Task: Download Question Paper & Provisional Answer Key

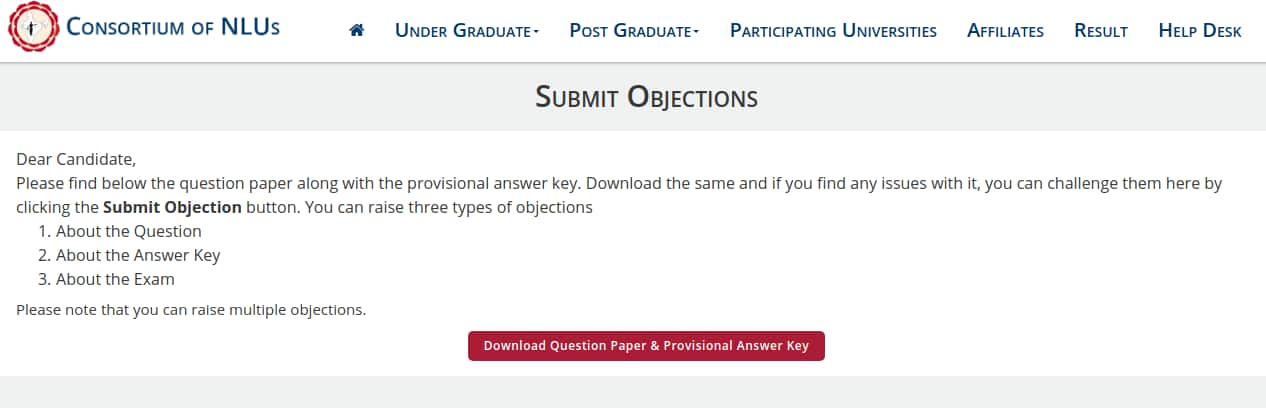Action: pos(646,346)
